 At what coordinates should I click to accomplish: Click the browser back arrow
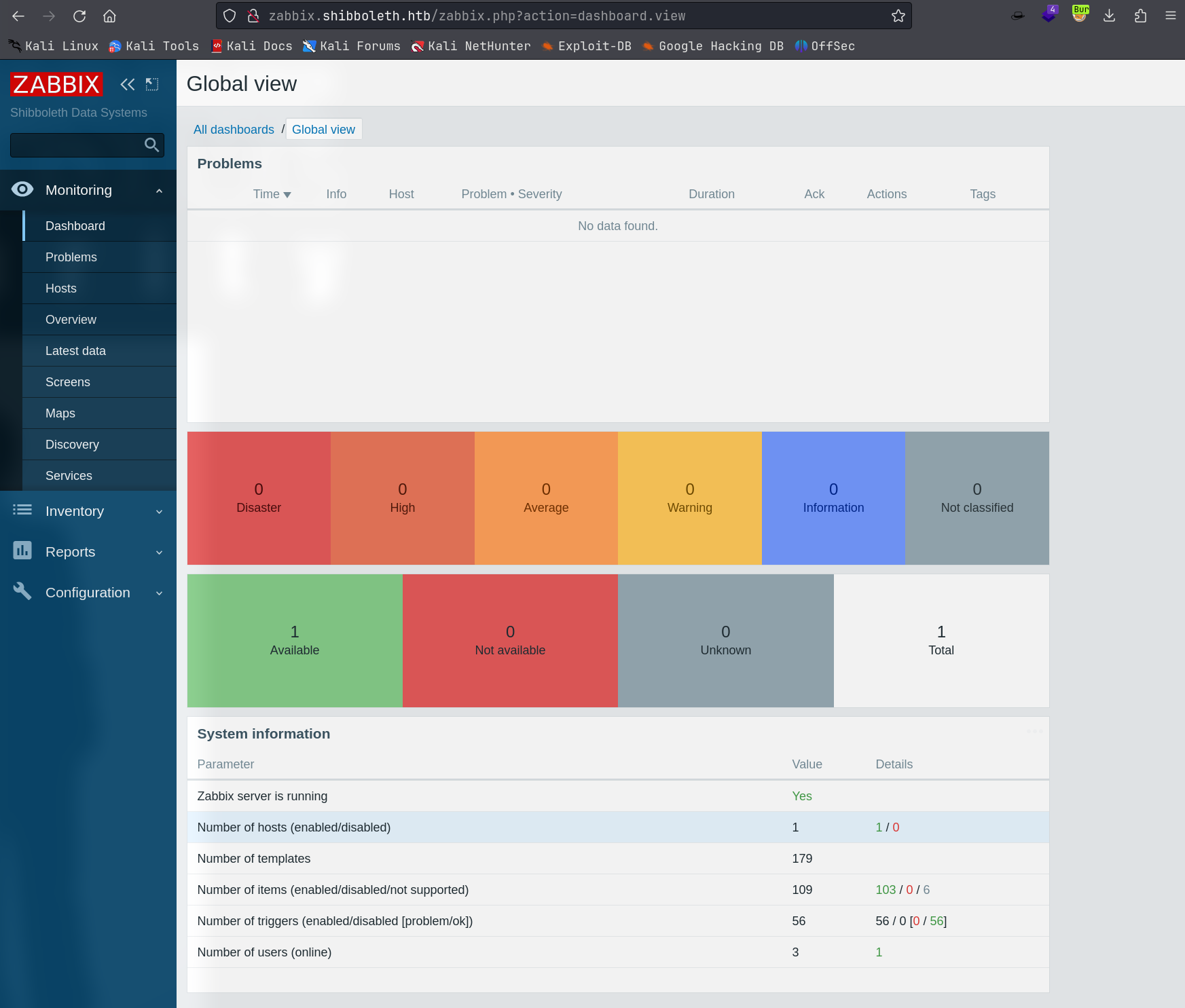click(18, 16)
